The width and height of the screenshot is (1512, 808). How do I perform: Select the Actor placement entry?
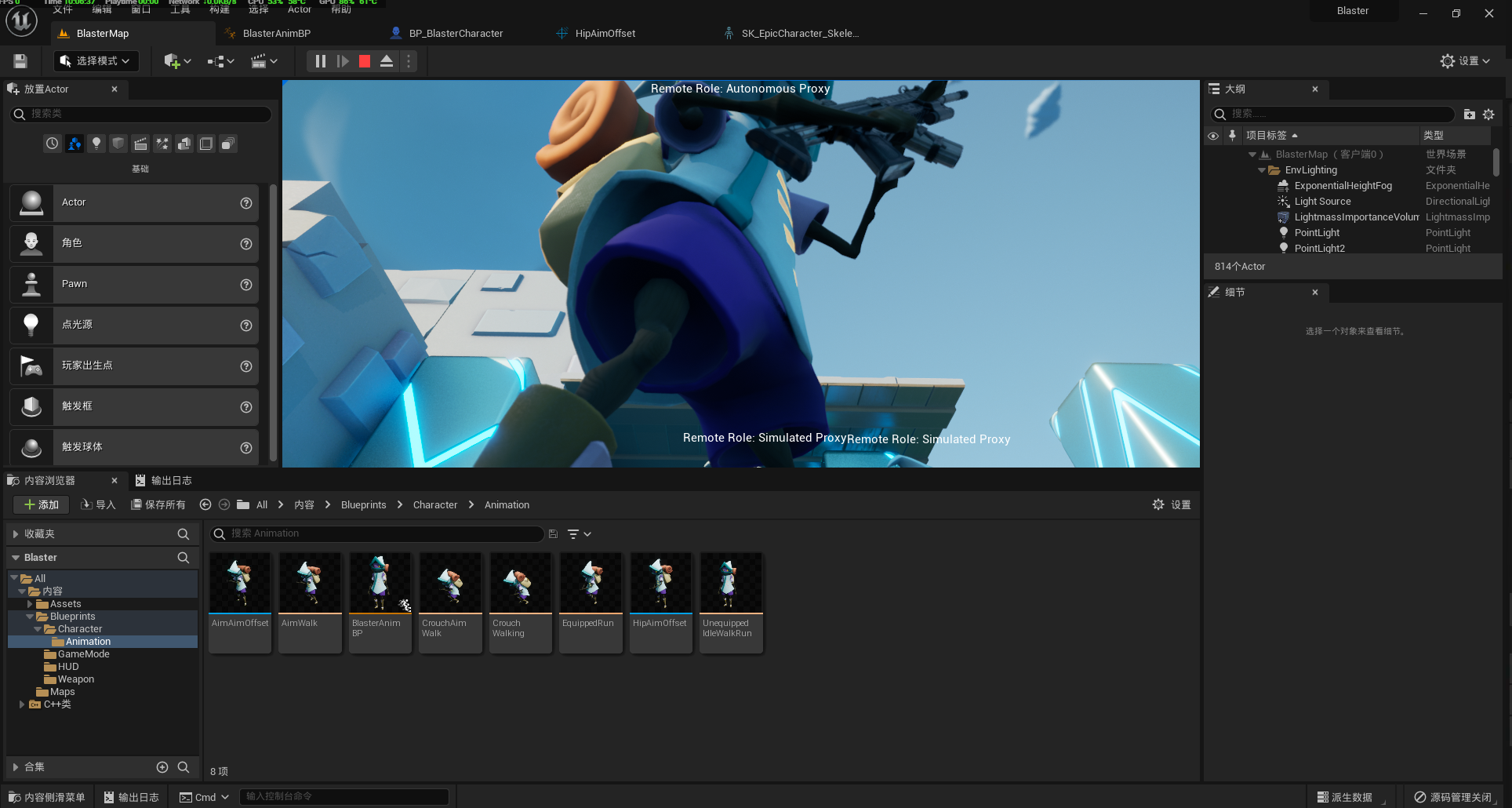tap(134, 203)
